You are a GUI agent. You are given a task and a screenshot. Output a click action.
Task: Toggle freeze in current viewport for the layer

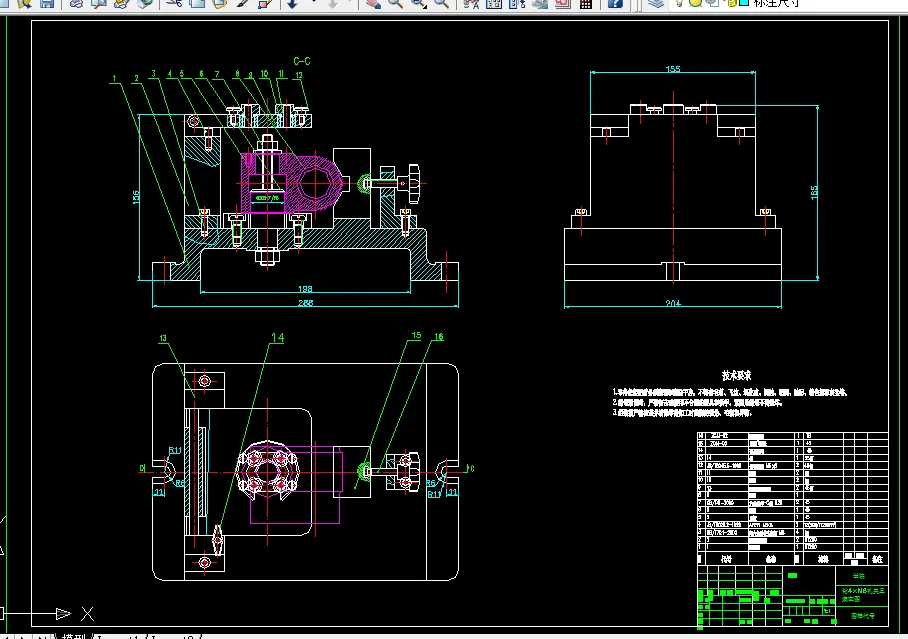coord(712,3)
